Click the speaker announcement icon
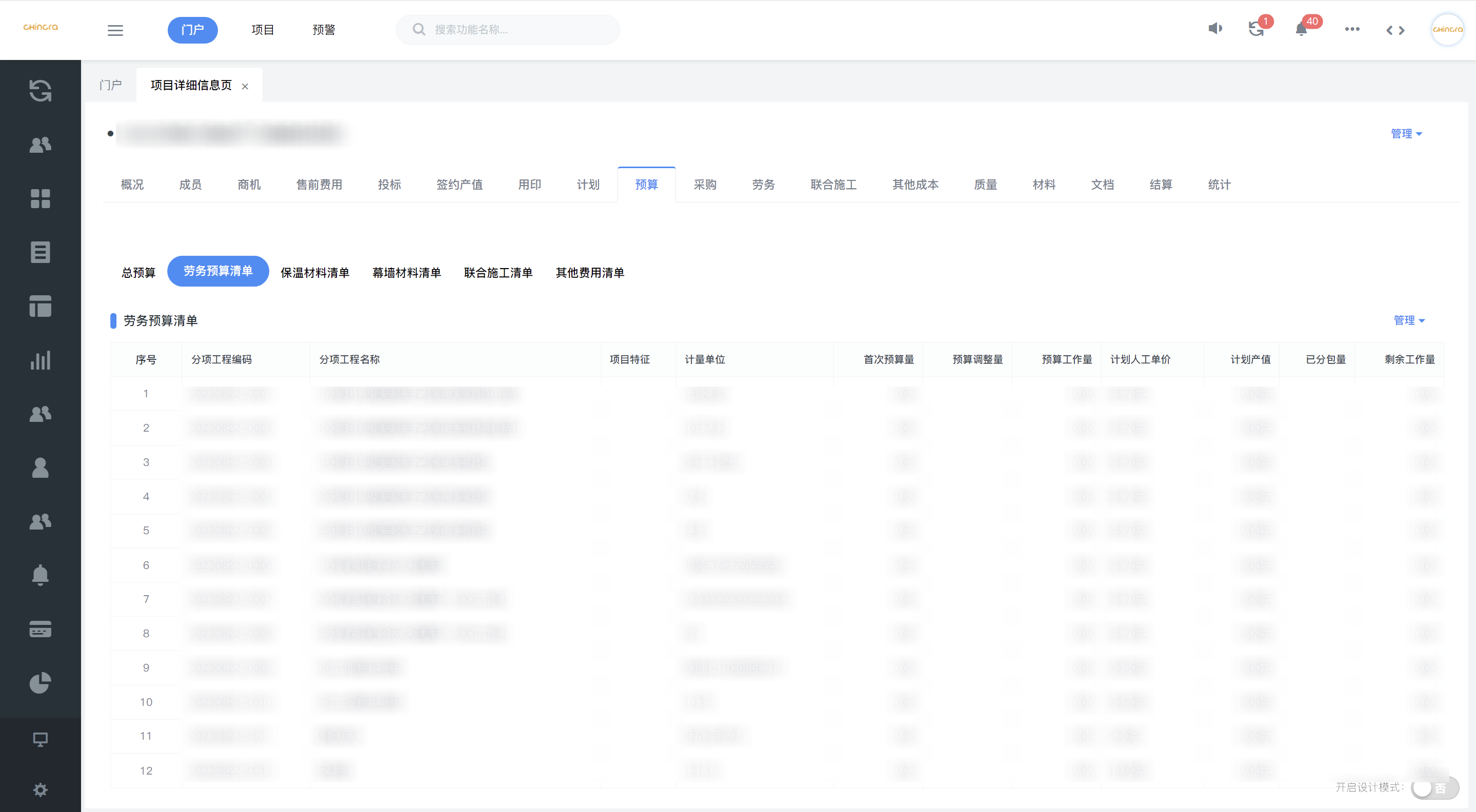The height and width of the screenshot is (812, 1476). pyautogui.click(x=1215, y=29)
